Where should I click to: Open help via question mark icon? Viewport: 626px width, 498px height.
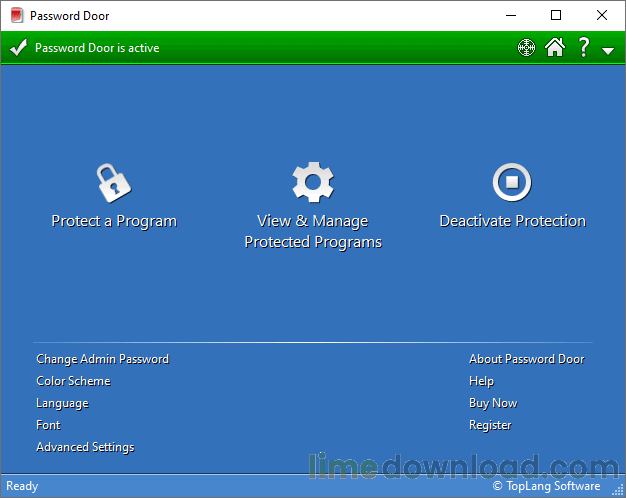click(584, 47)
